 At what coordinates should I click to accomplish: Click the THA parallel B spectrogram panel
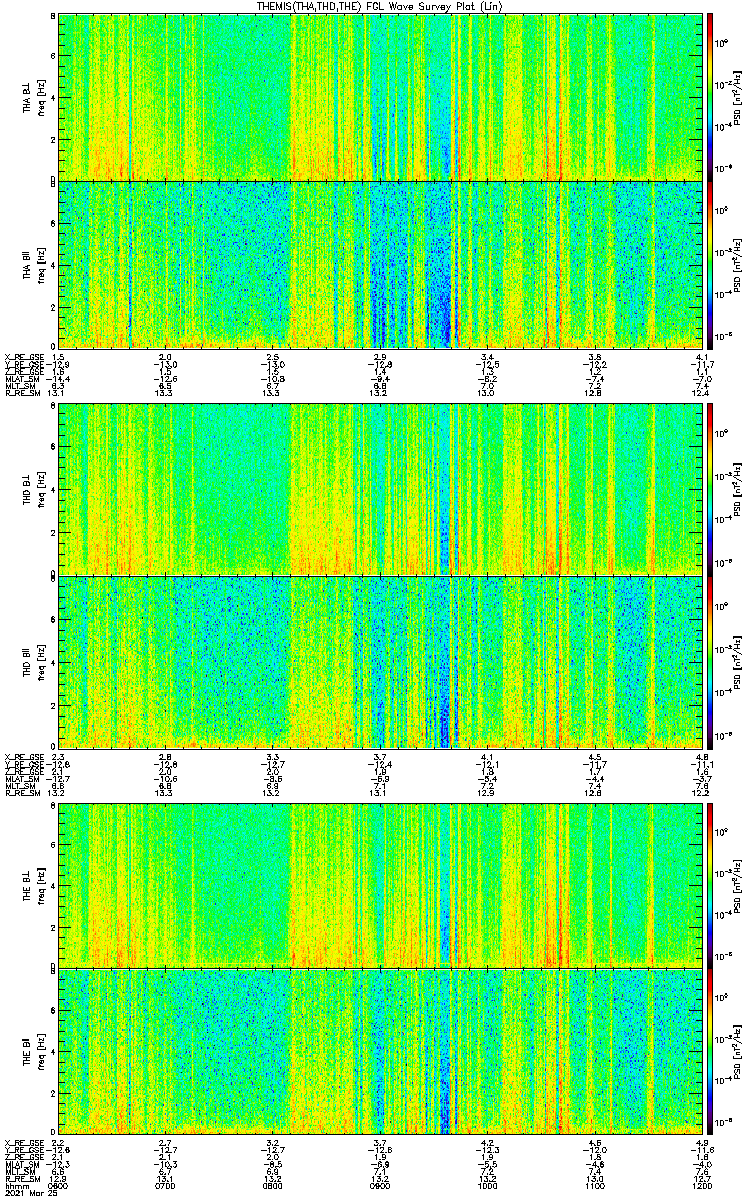click(x=380, y=264)
